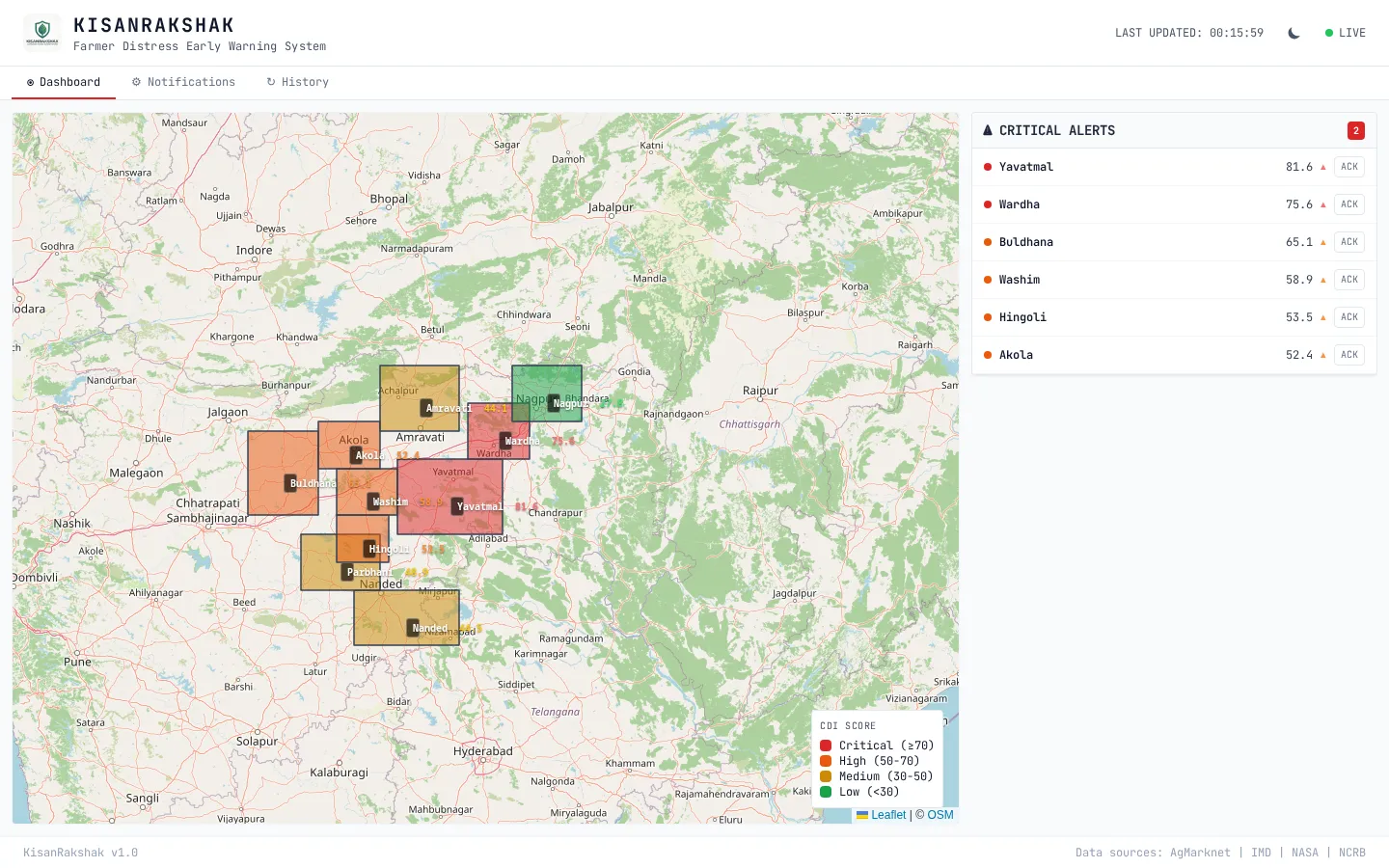
Task: Click the Akola map marker
Action: point(357,455)
